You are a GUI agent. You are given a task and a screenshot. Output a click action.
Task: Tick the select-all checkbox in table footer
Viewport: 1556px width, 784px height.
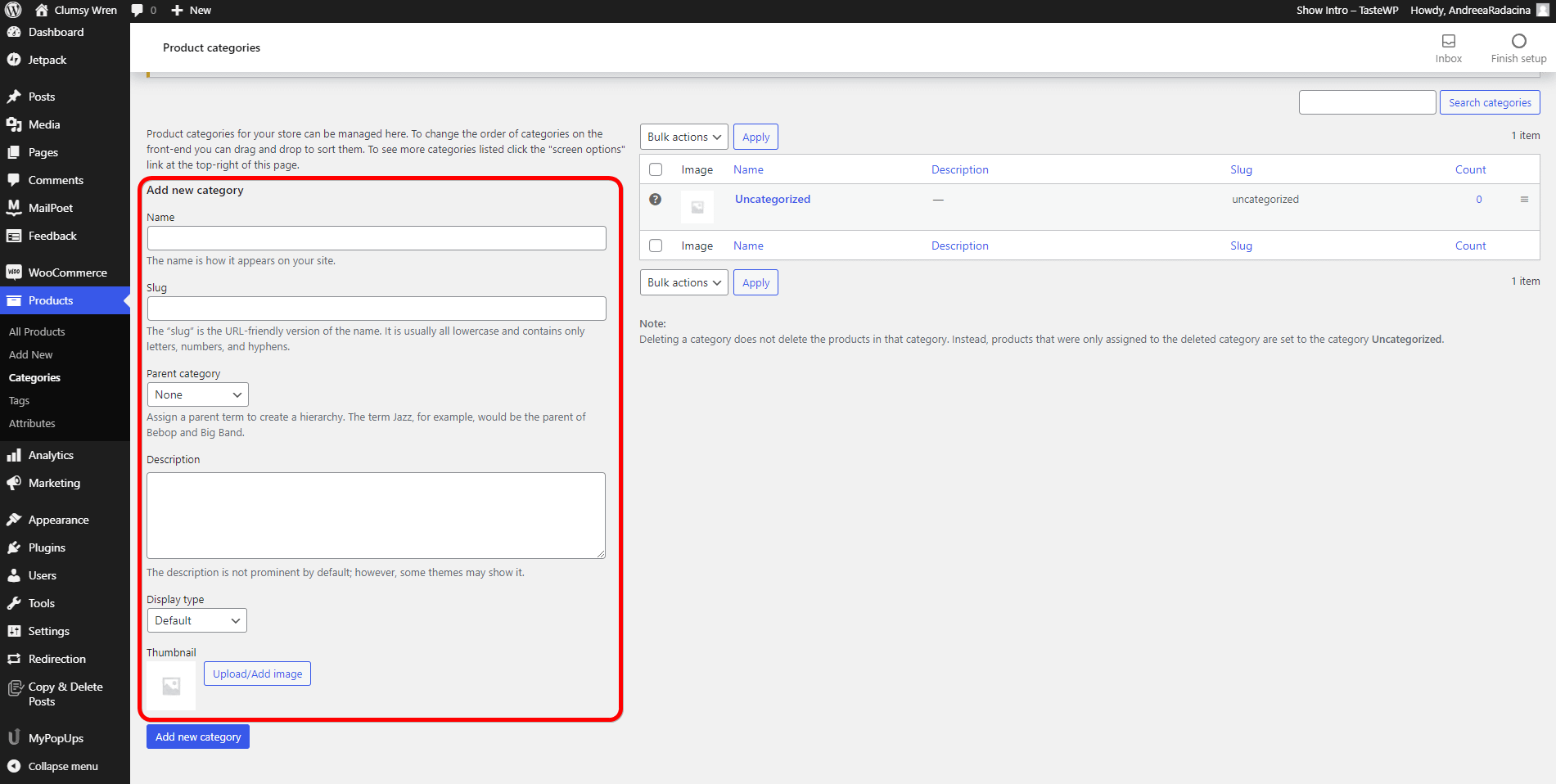click(x=656, y=246)
